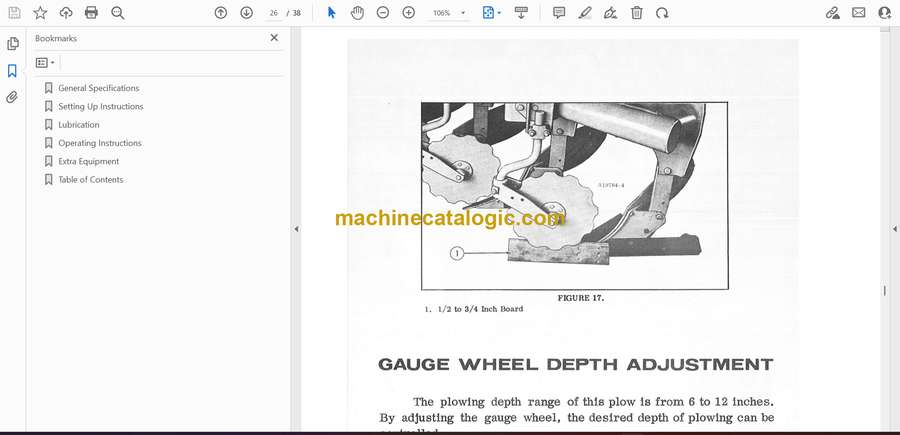The width and height of the screenshot is (900, 435).
Task: Go to Extra Equipment bookmark
Action: click(89, 162)
